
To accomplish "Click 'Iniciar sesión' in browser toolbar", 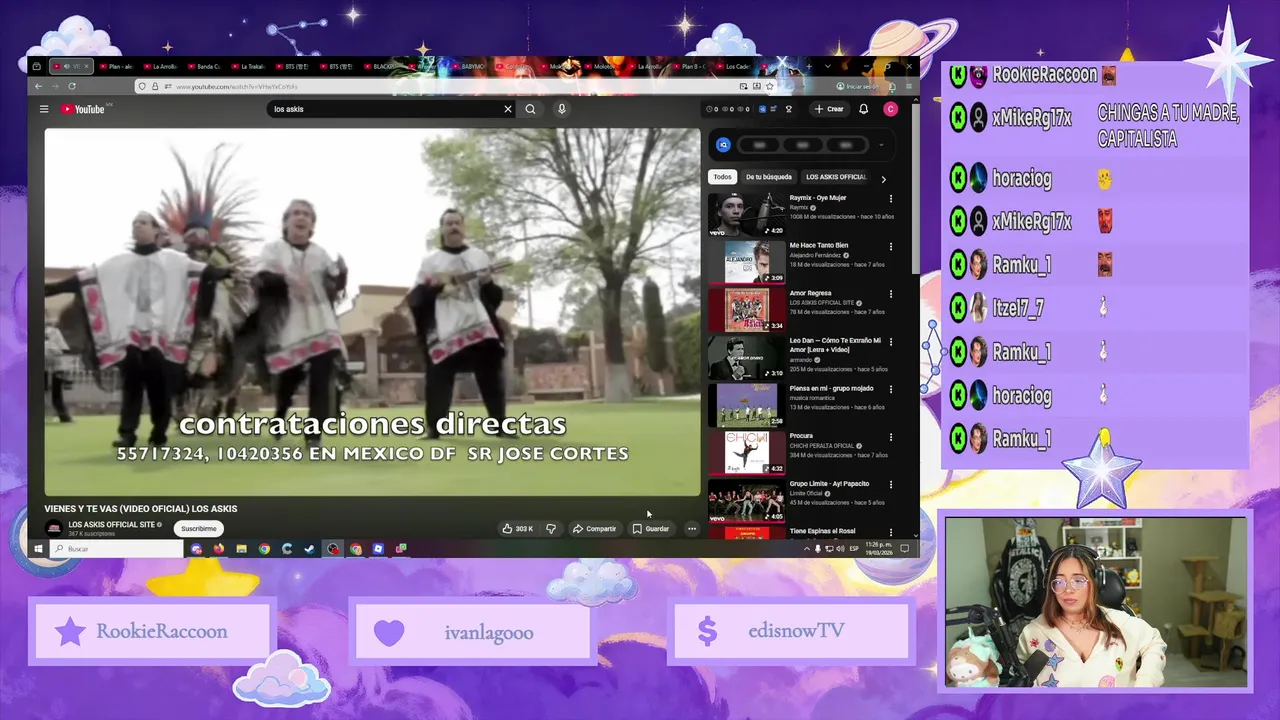I will (x=858, y=87).
